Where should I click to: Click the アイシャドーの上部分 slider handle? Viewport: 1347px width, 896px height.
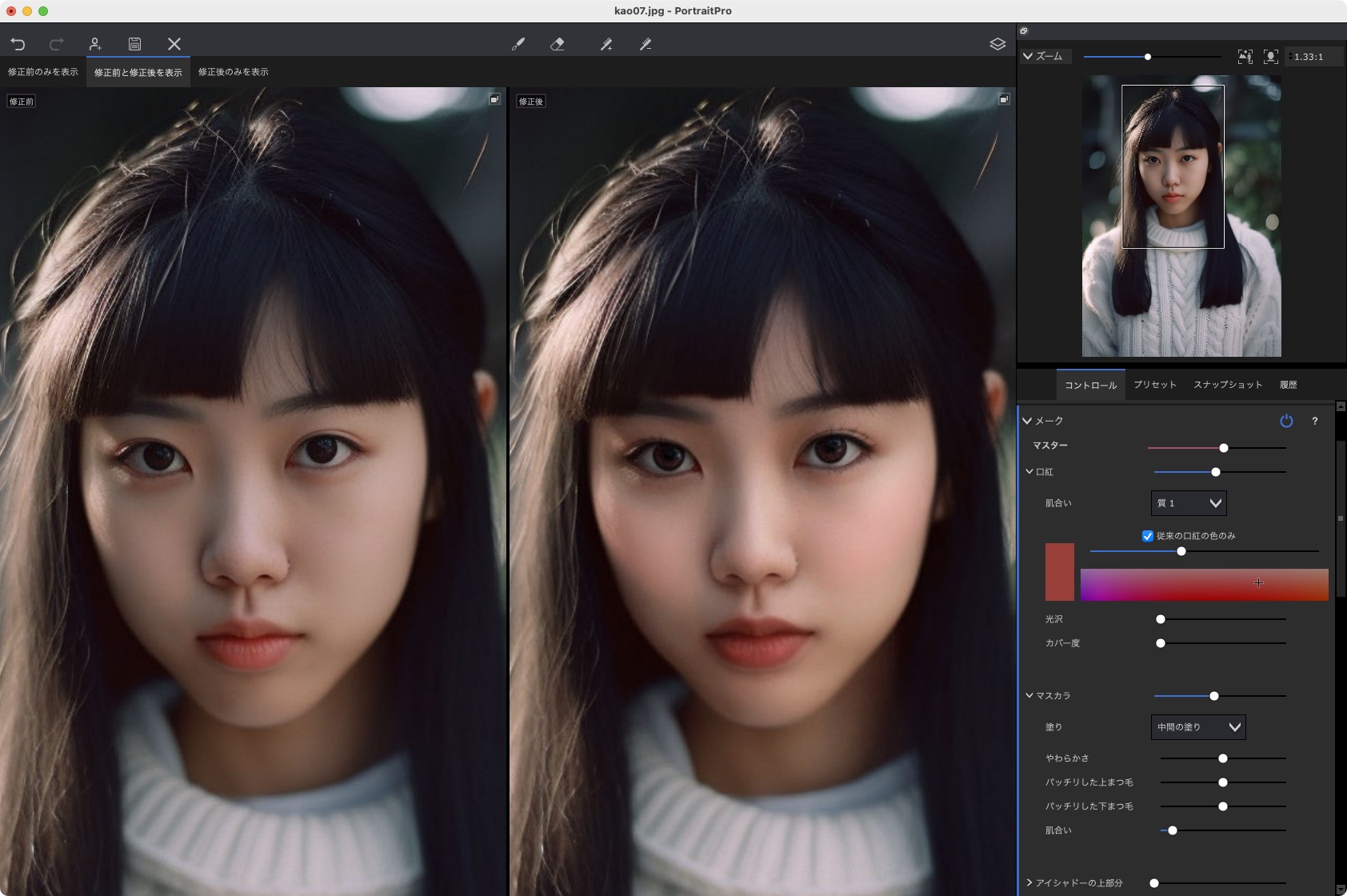pos(1154,883)
